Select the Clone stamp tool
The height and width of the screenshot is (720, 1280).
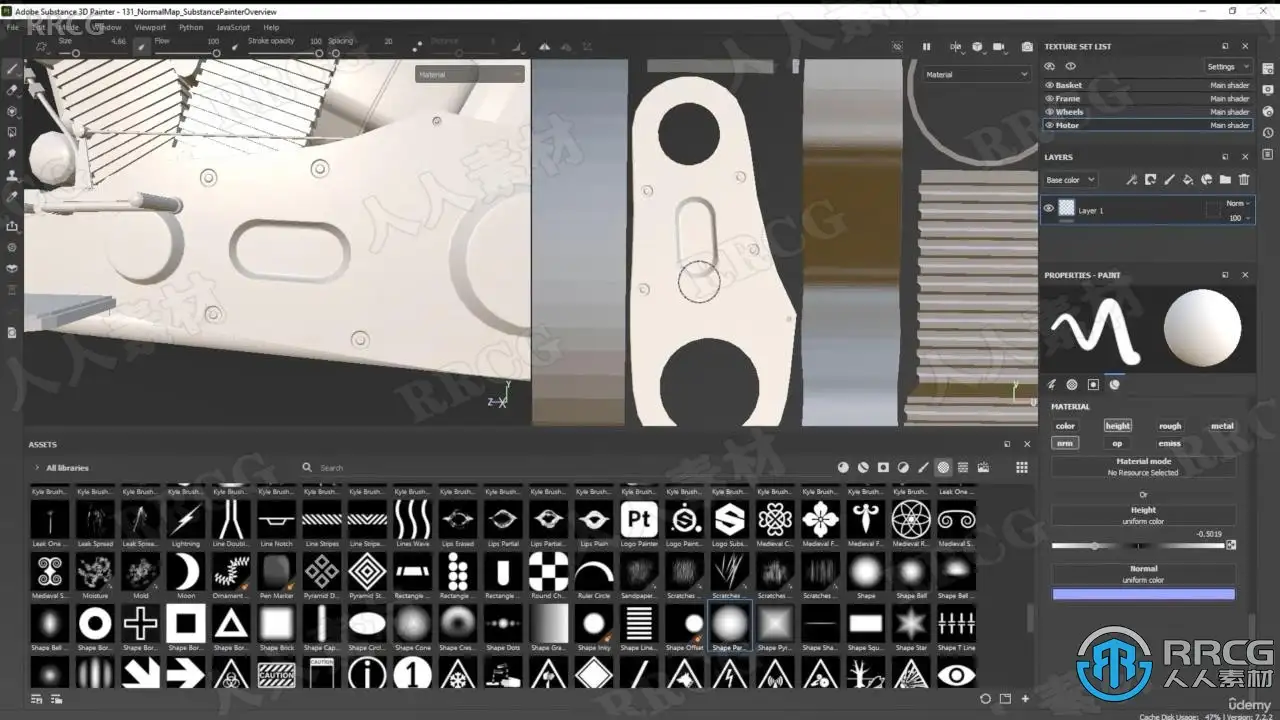(12, 175)
